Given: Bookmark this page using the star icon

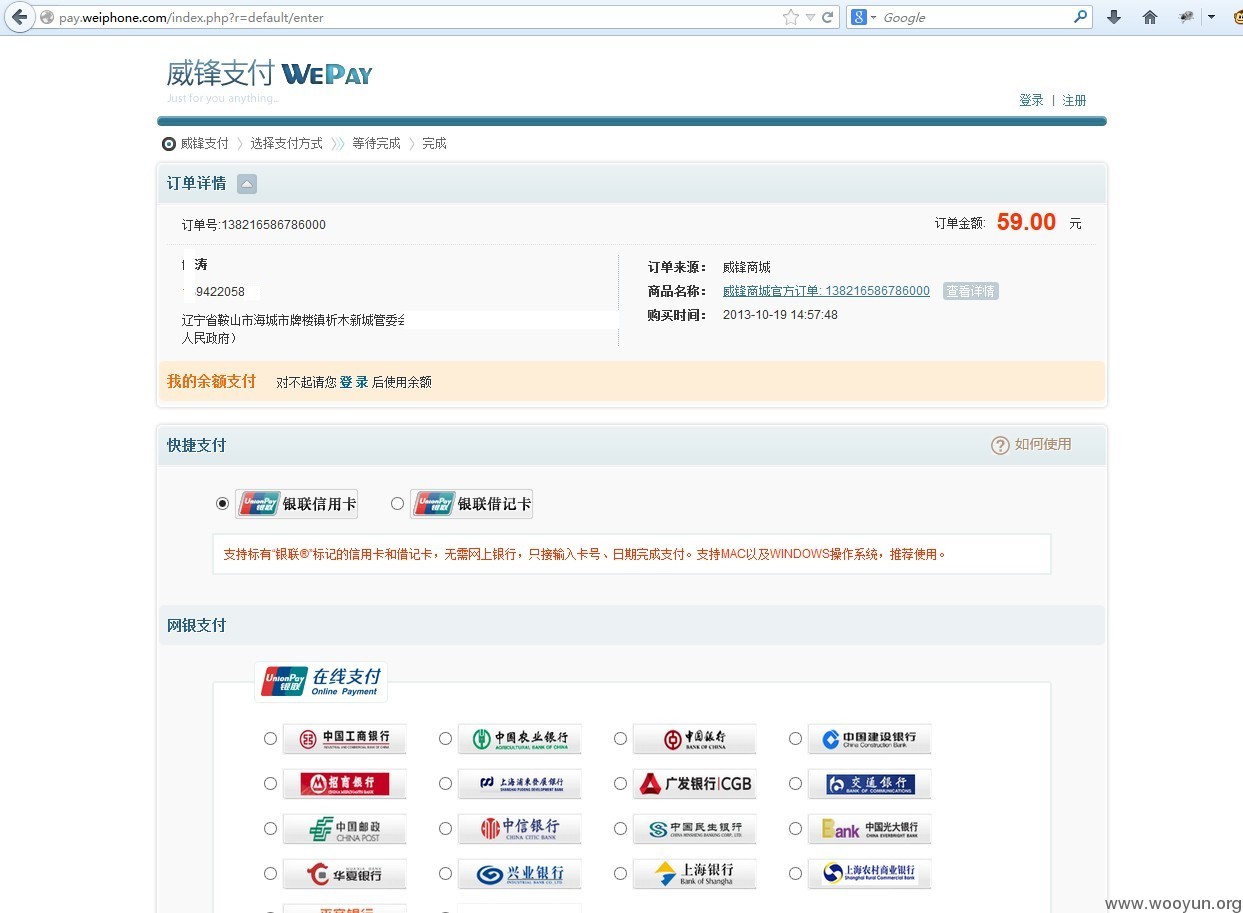Looking at the screenshot, I should (x=791, y=17).
